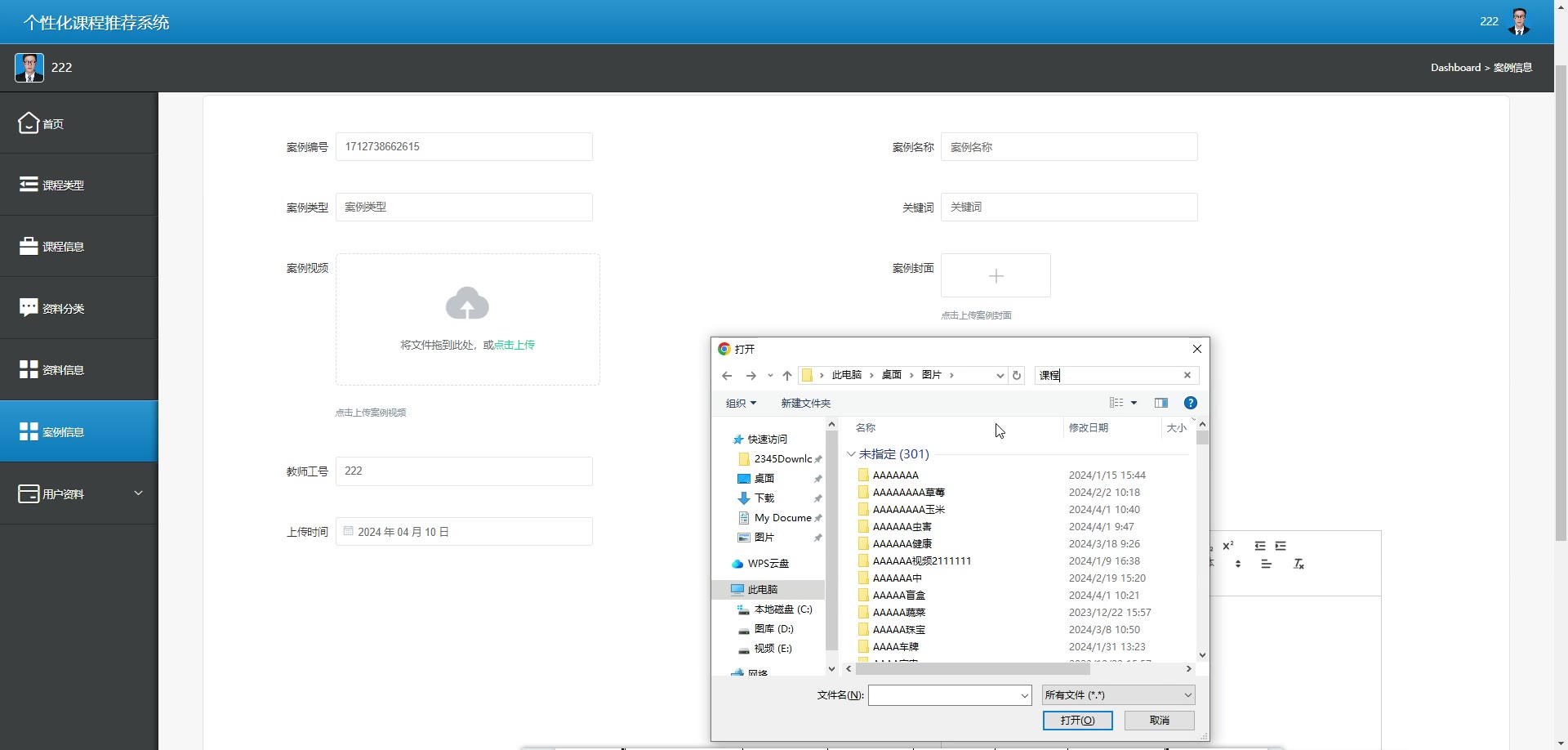Clear the search box text 课程
Viewport: 1568px width, 750px height.
[x=1187, y=375]
